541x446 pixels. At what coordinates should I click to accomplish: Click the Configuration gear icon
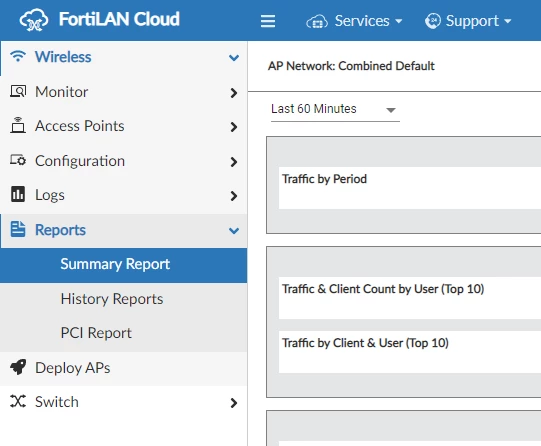tap(18, 160)
